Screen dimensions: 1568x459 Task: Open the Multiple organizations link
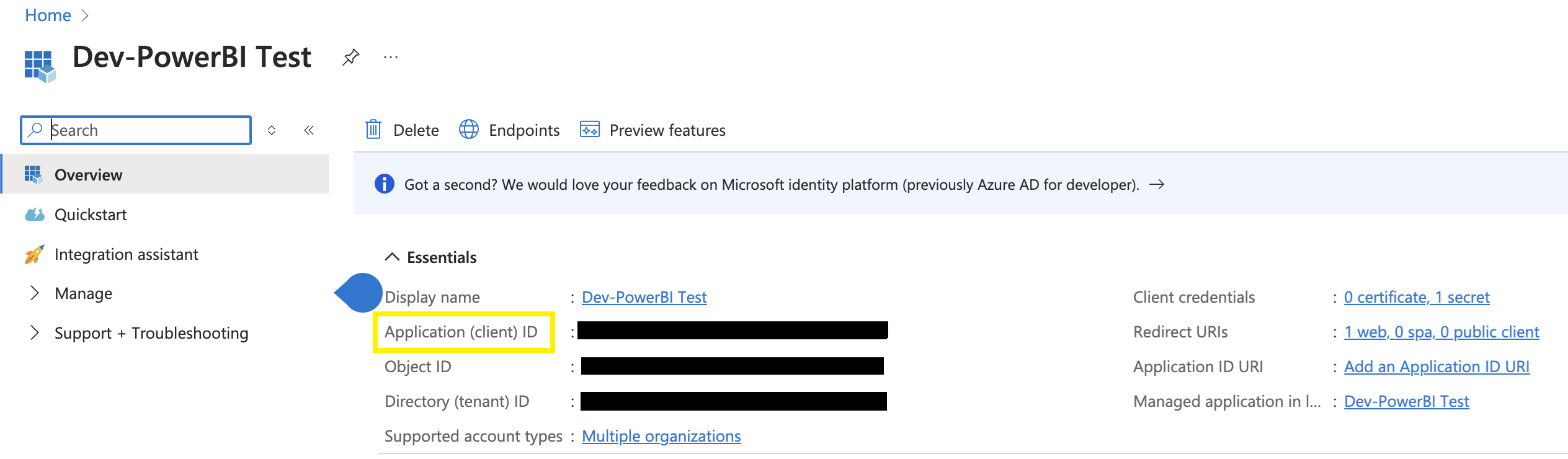click(x=661, y=437)
